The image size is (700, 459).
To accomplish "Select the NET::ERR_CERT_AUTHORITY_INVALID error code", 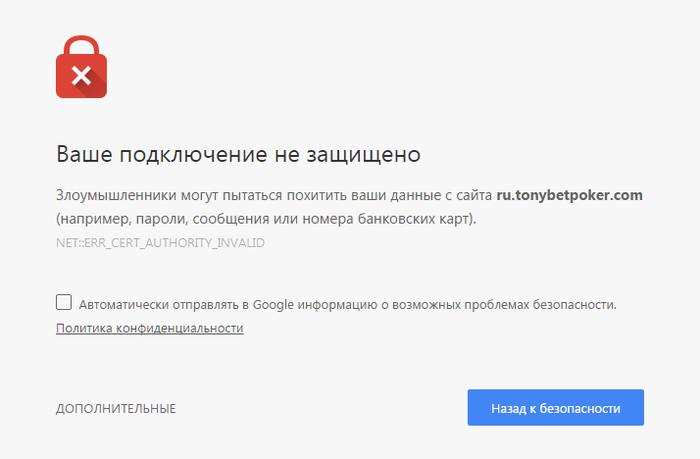I will click(160, 243).
